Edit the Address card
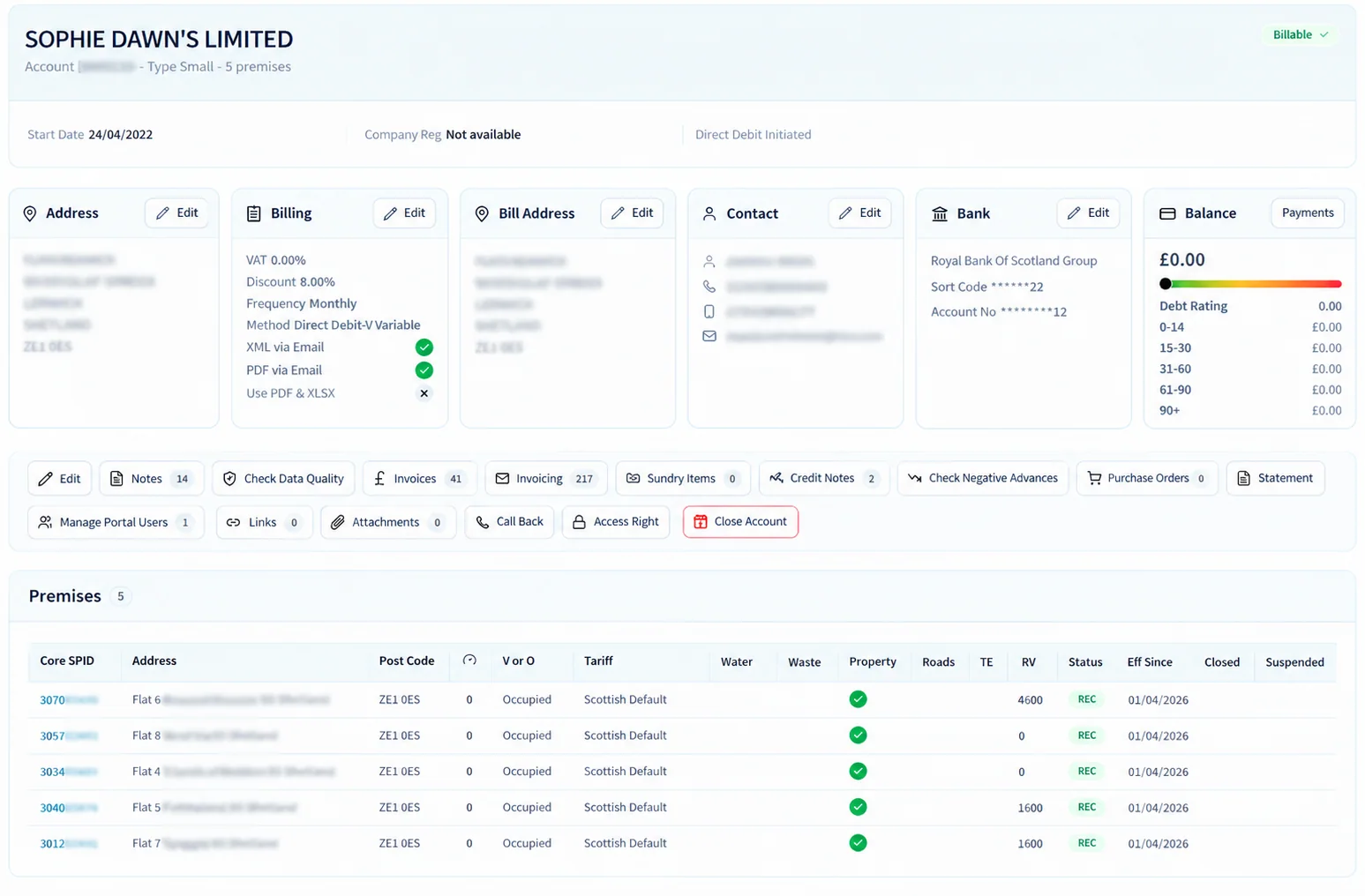 coord(176,213)
